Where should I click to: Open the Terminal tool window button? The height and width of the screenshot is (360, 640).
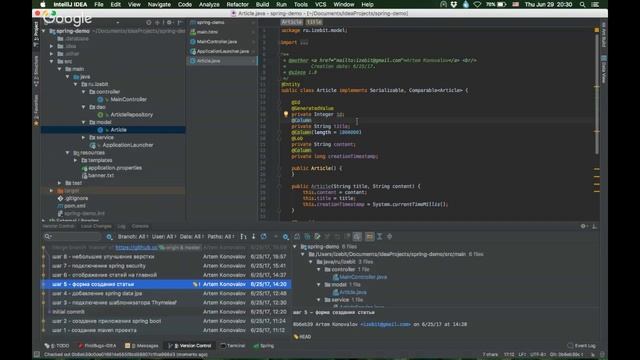(x=233, y=346)
